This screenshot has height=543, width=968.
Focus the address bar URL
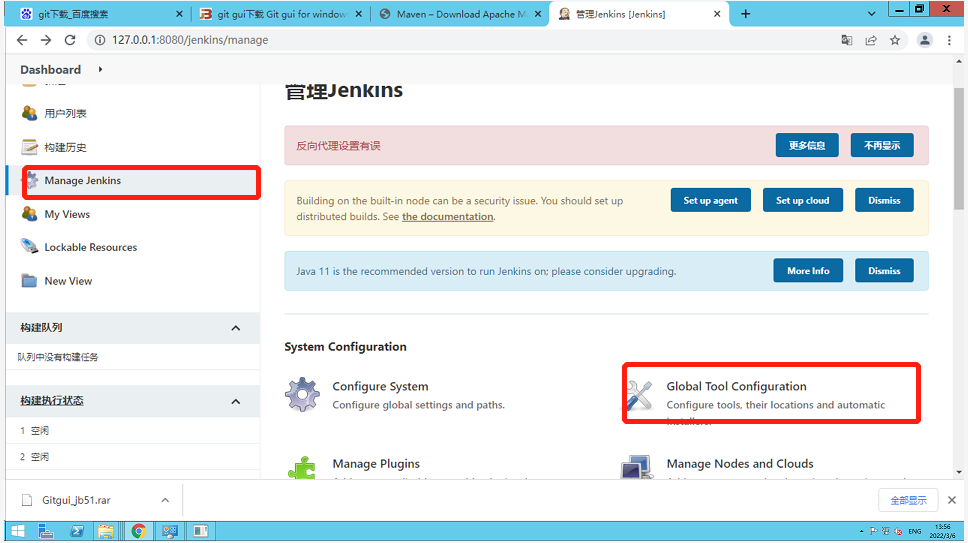coord(190,40)
